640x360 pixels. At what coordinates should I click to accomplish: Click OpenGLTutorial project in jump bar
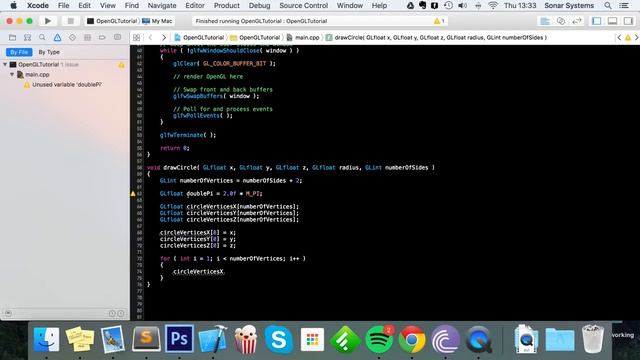click(x=199, y=38)
